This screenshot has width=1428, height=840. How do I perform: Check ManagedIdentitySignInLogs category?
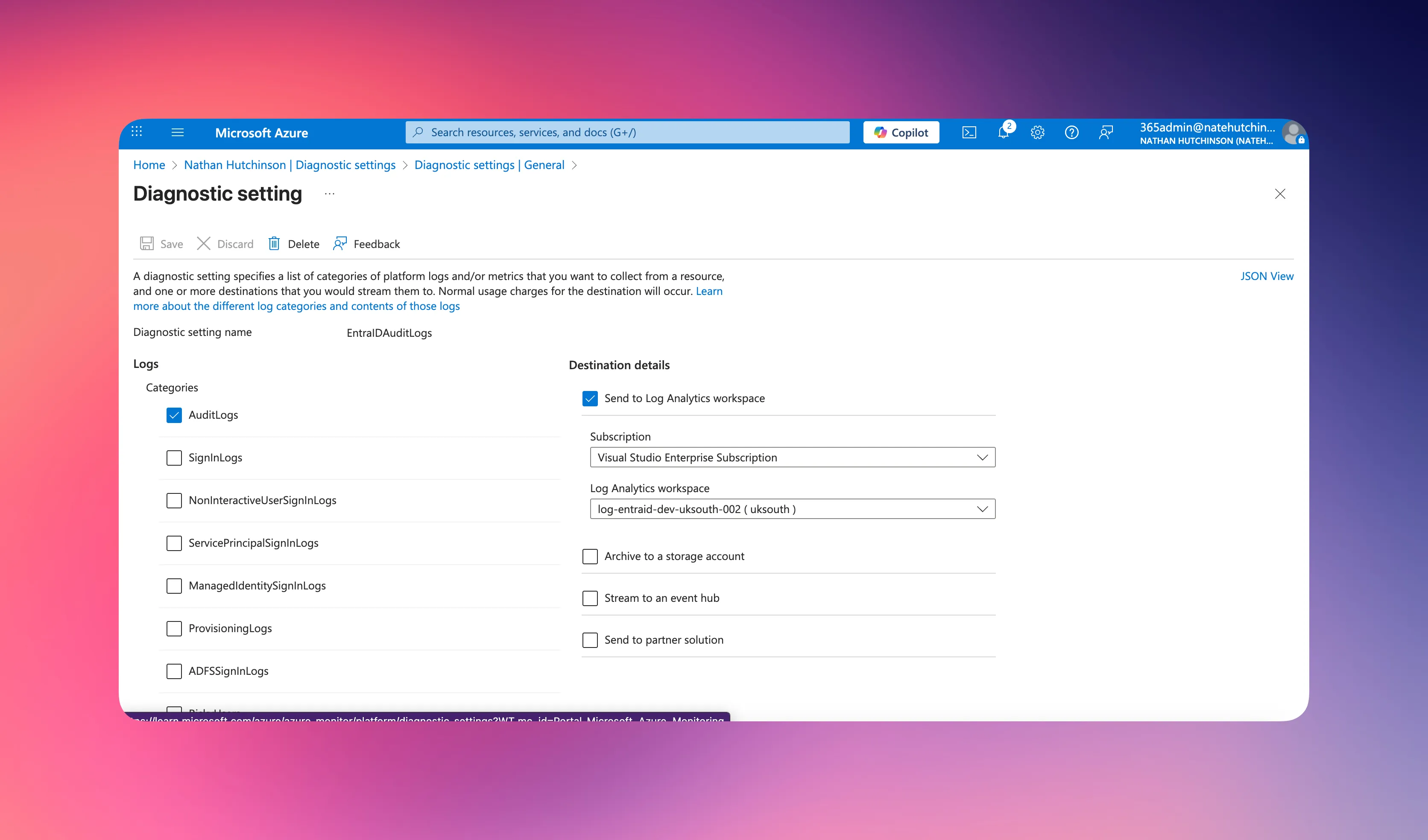(174, 586)
